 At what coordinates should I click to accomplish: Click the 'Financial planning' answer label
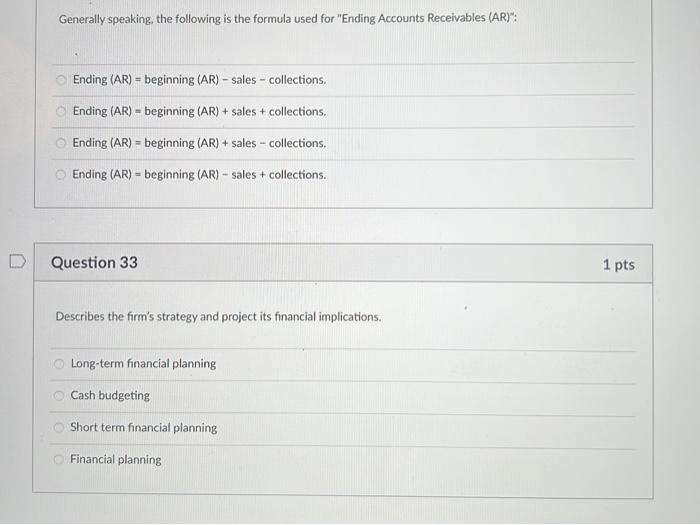116,459
